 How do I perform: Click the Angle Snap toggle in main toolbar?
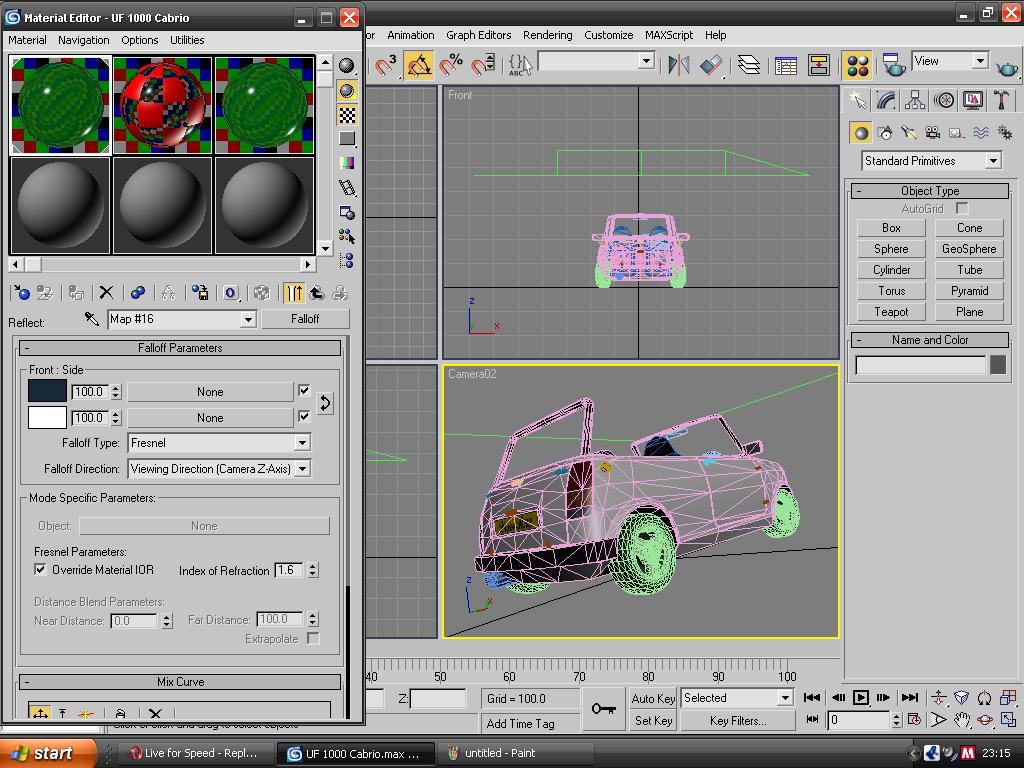419,65
